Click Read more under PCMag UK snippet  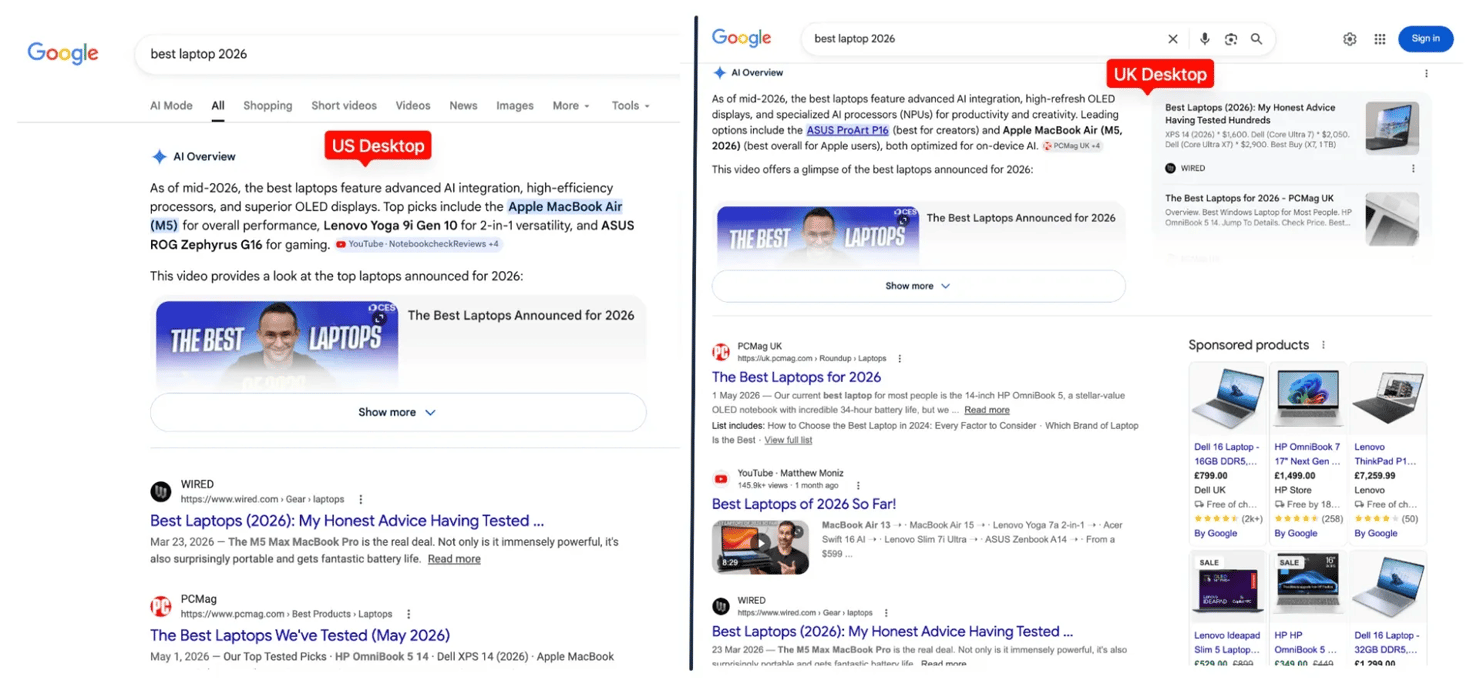[x=987, y=410]
